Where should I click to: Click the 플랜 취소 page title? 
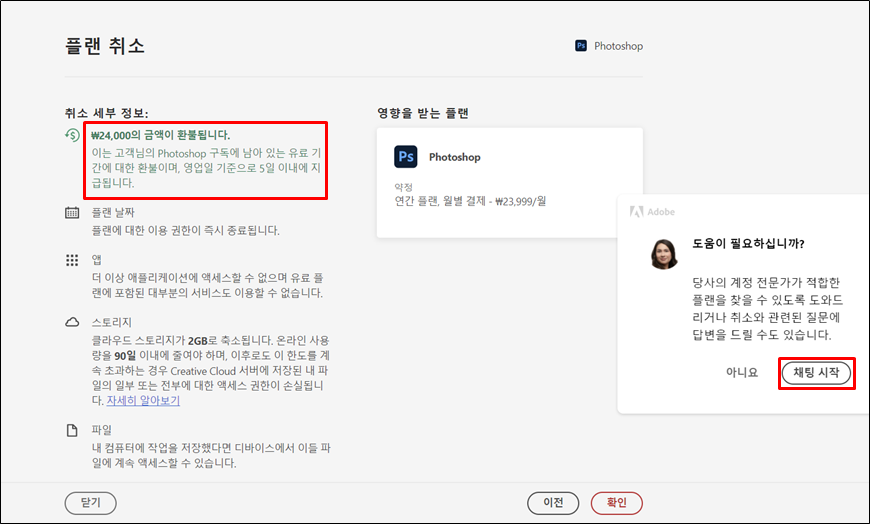[105, 46]
